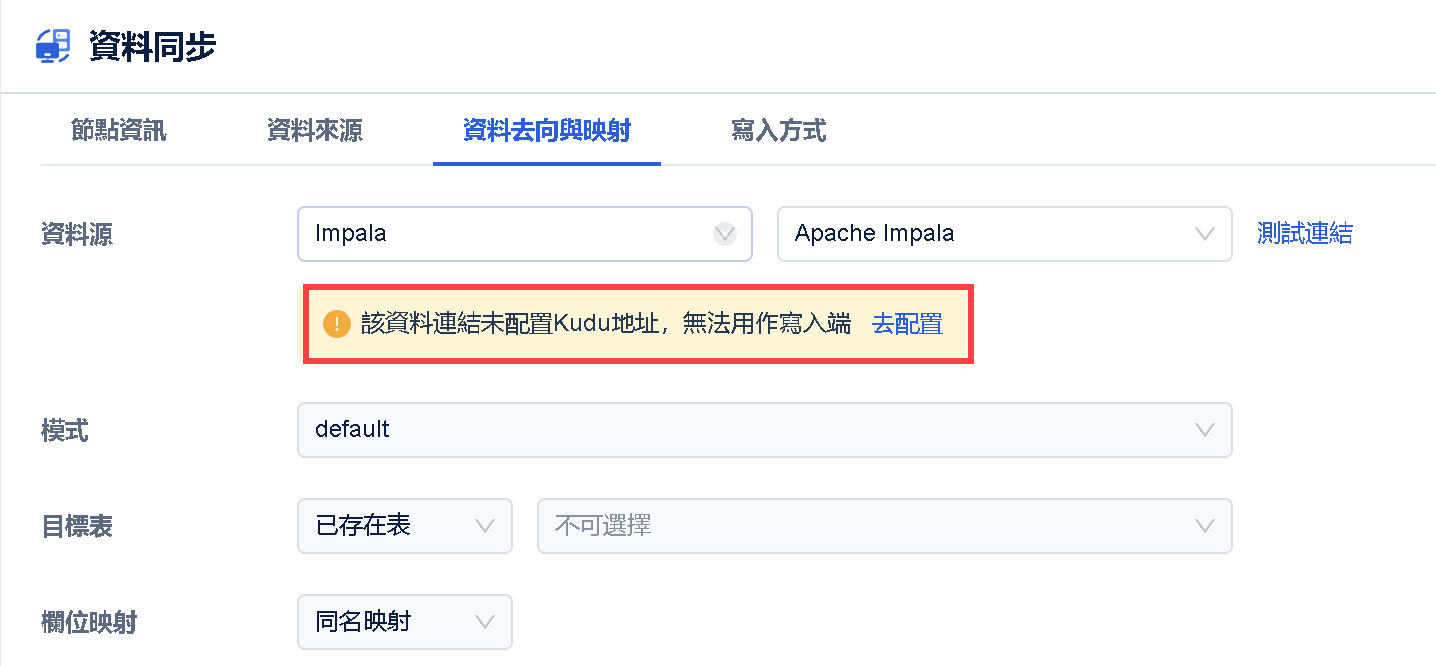The image size is (1436, 666).
Task: Select the 資料去向與映射 tab
Action: tap(546, 130)
